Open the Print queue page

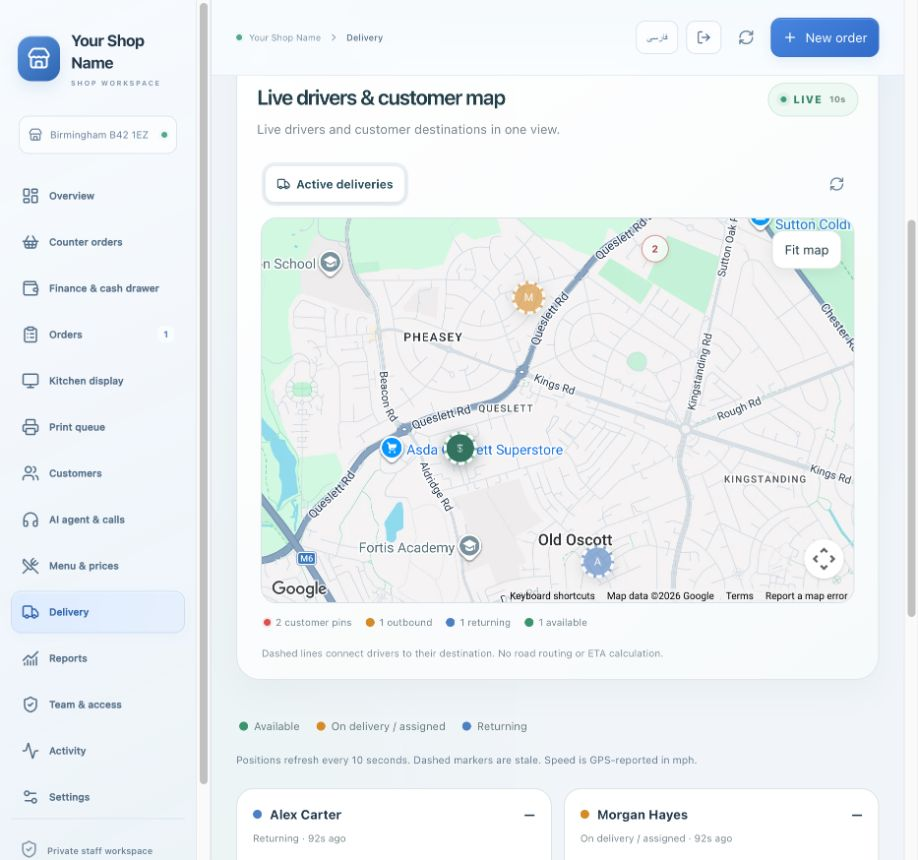click(98, 427)
